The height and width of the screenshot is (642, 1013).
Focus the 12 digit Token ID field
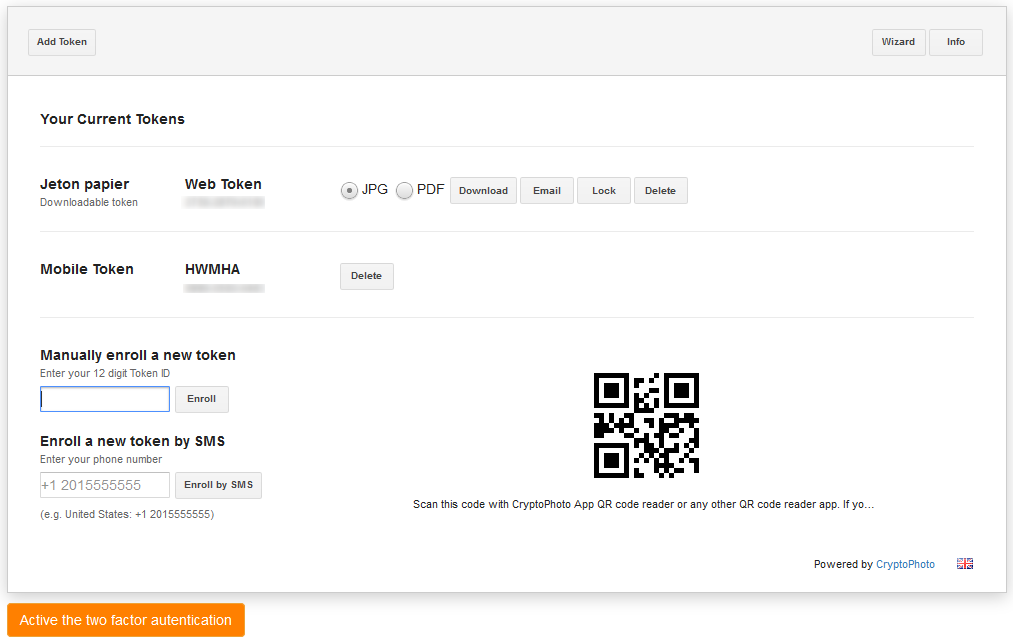coord(105,399)
